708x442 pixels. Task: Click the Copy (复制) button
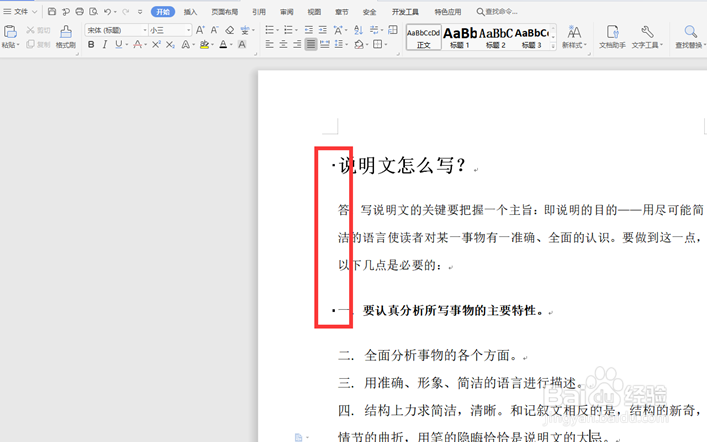pyautogui.click(x=38, y=44)
